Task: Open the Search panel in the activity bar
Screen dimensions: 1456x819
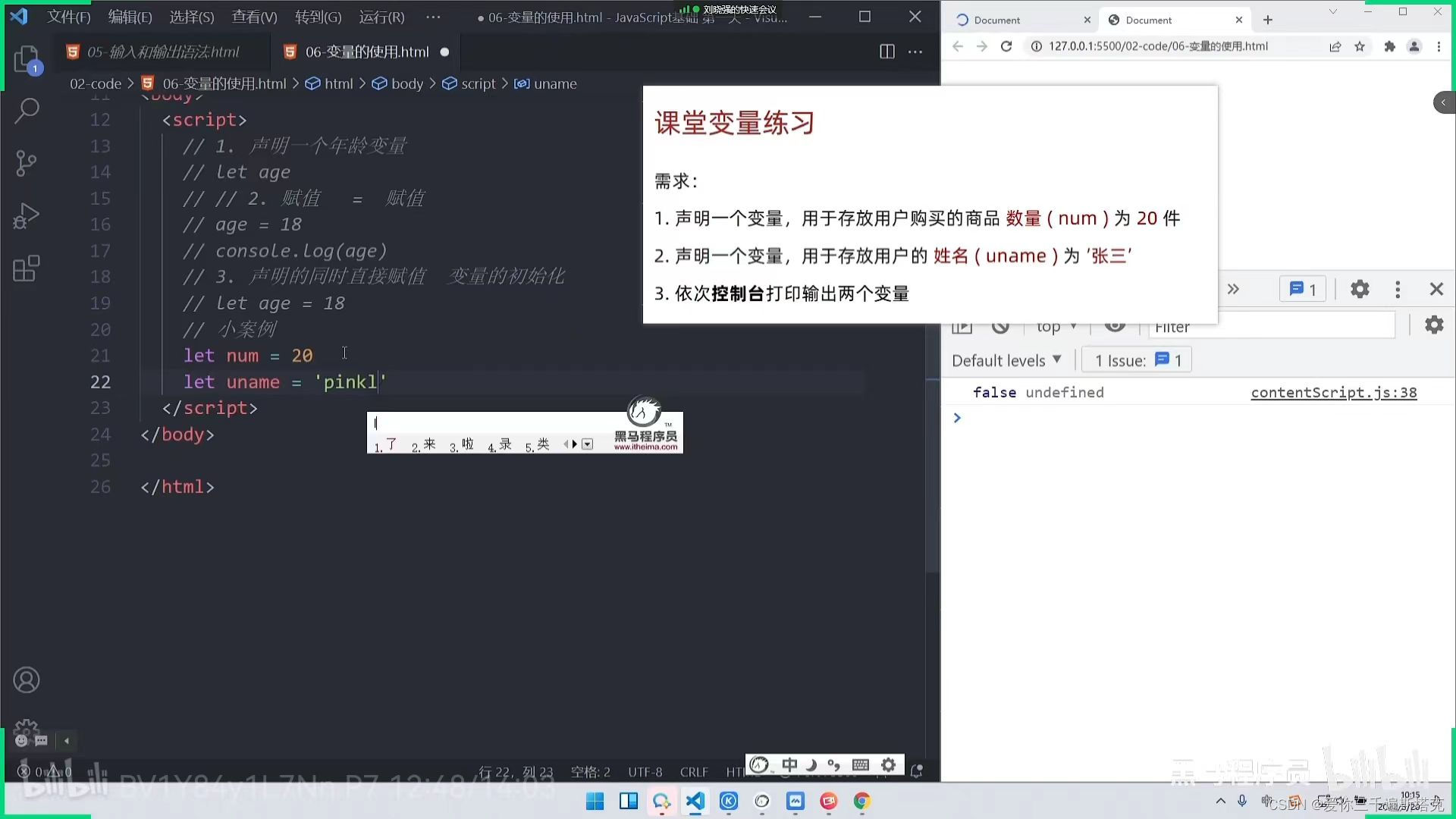Action: pyautogui.click(x=27, y=111)
